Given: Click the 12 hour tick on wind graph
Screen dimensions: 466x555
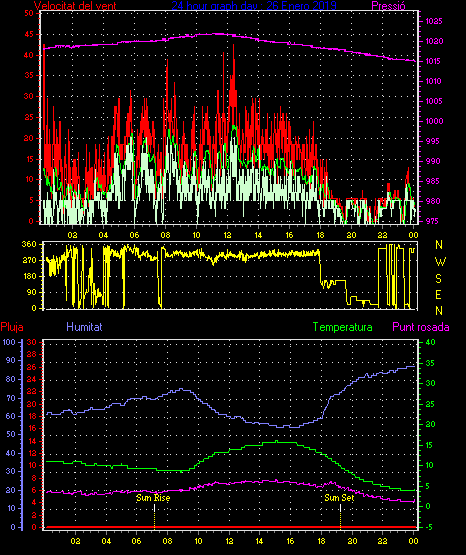Looking at the screenshot, I should point(227,235).
